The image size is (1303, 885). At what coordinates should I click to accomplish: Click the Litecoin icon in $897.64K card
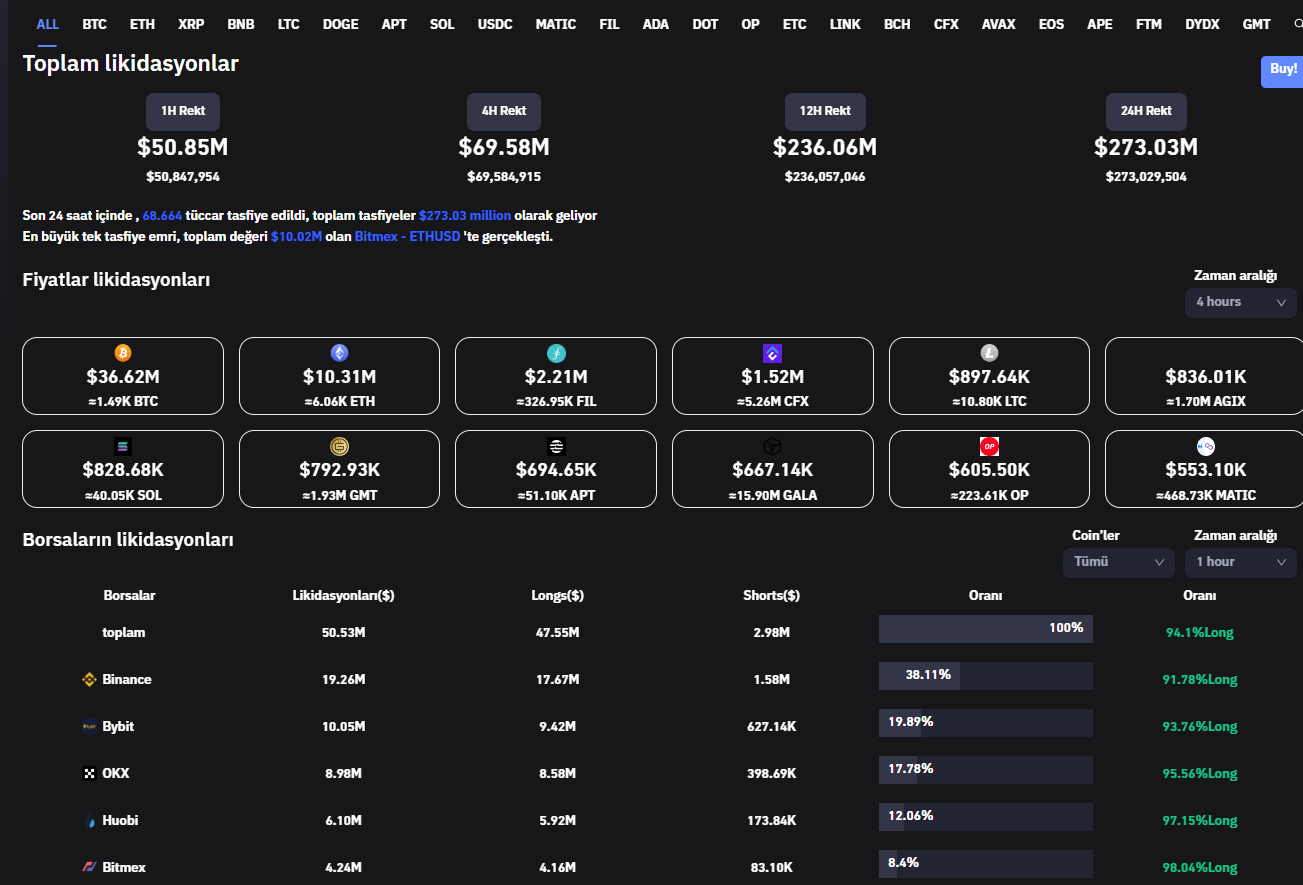tap(989, 353)
